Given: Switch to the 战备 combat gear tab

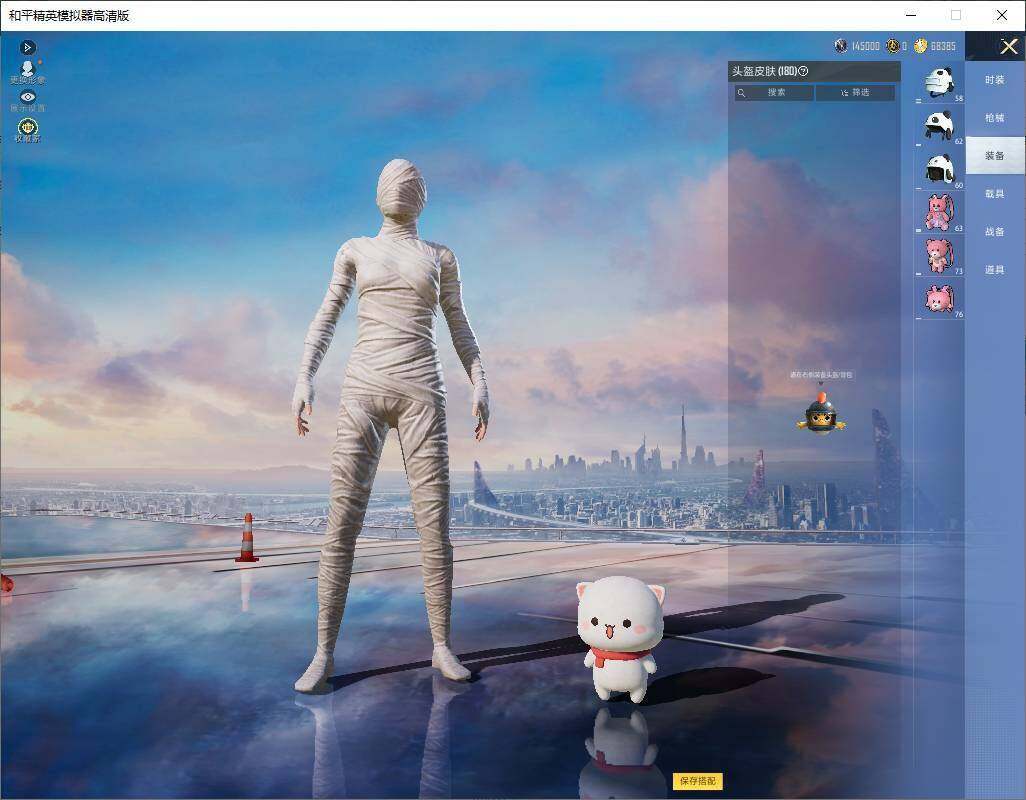Looking at the screenshot, I should [995, 232].
